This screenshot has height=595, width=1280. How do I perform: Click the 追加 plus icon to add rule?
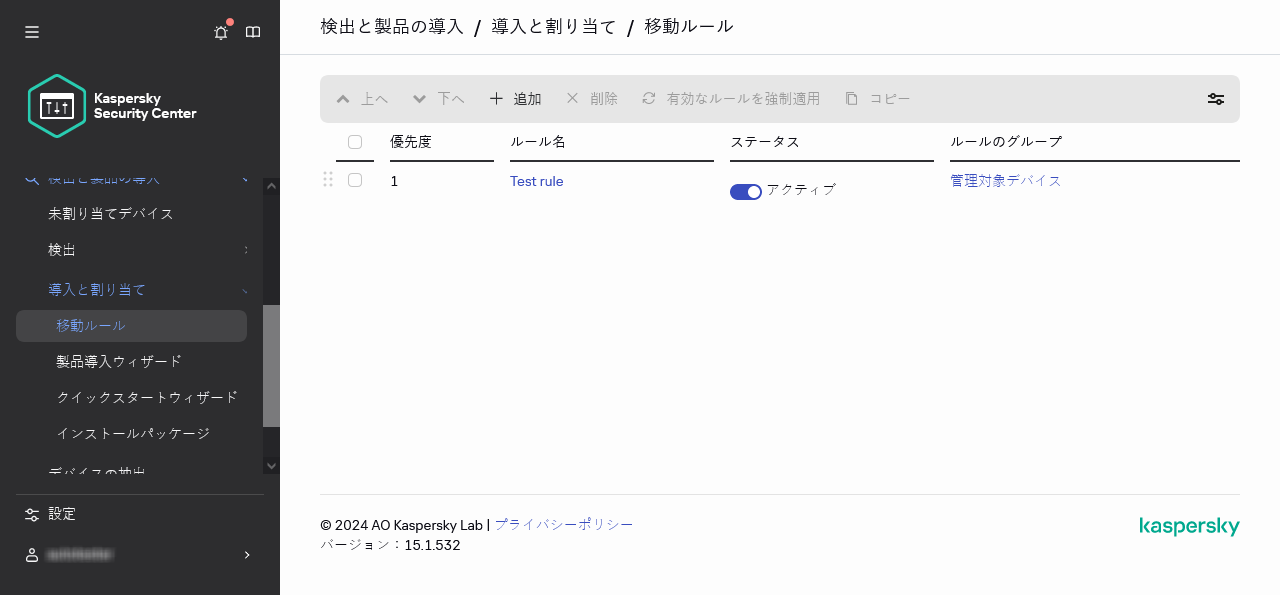(496, 99)
